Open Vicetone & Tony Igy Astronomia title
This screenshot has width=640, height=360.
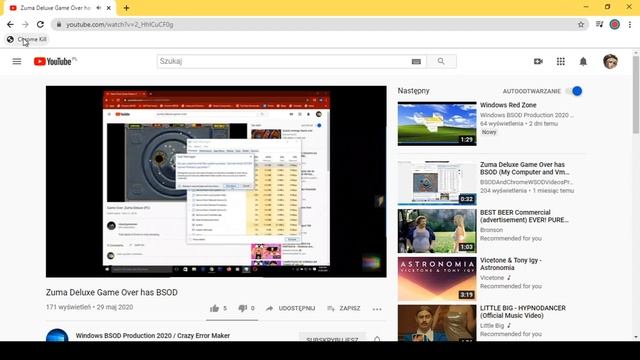[x=510, y=264]
